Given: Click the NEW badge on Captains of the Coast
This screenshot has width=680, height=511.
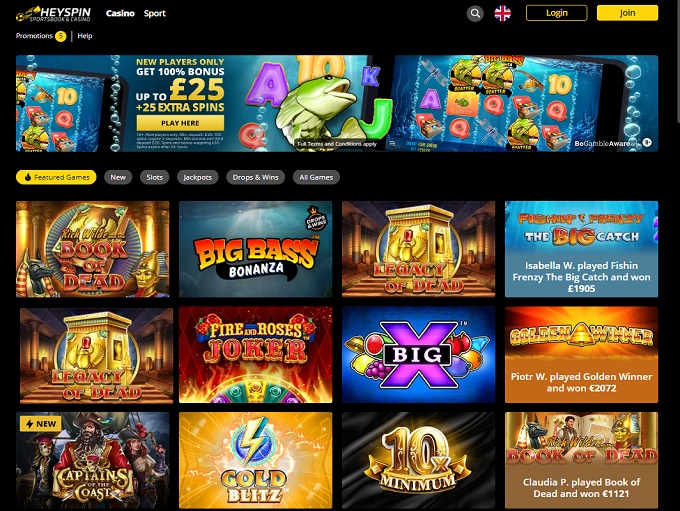Looking at the screenshot, I should (x=40, y=424).
